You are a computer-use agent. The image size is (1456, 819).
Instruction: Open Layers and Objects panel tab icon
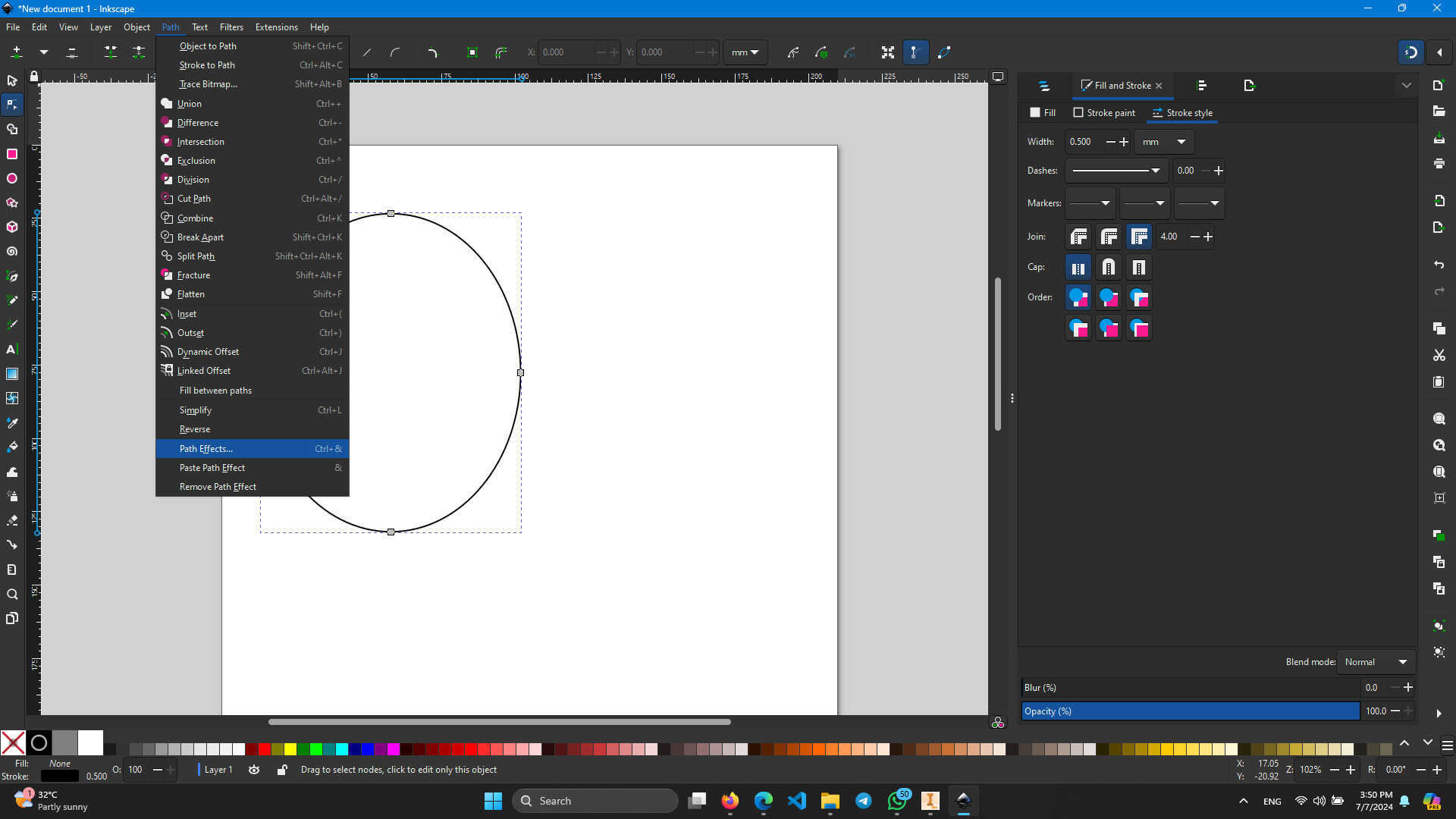[1044, 86]
